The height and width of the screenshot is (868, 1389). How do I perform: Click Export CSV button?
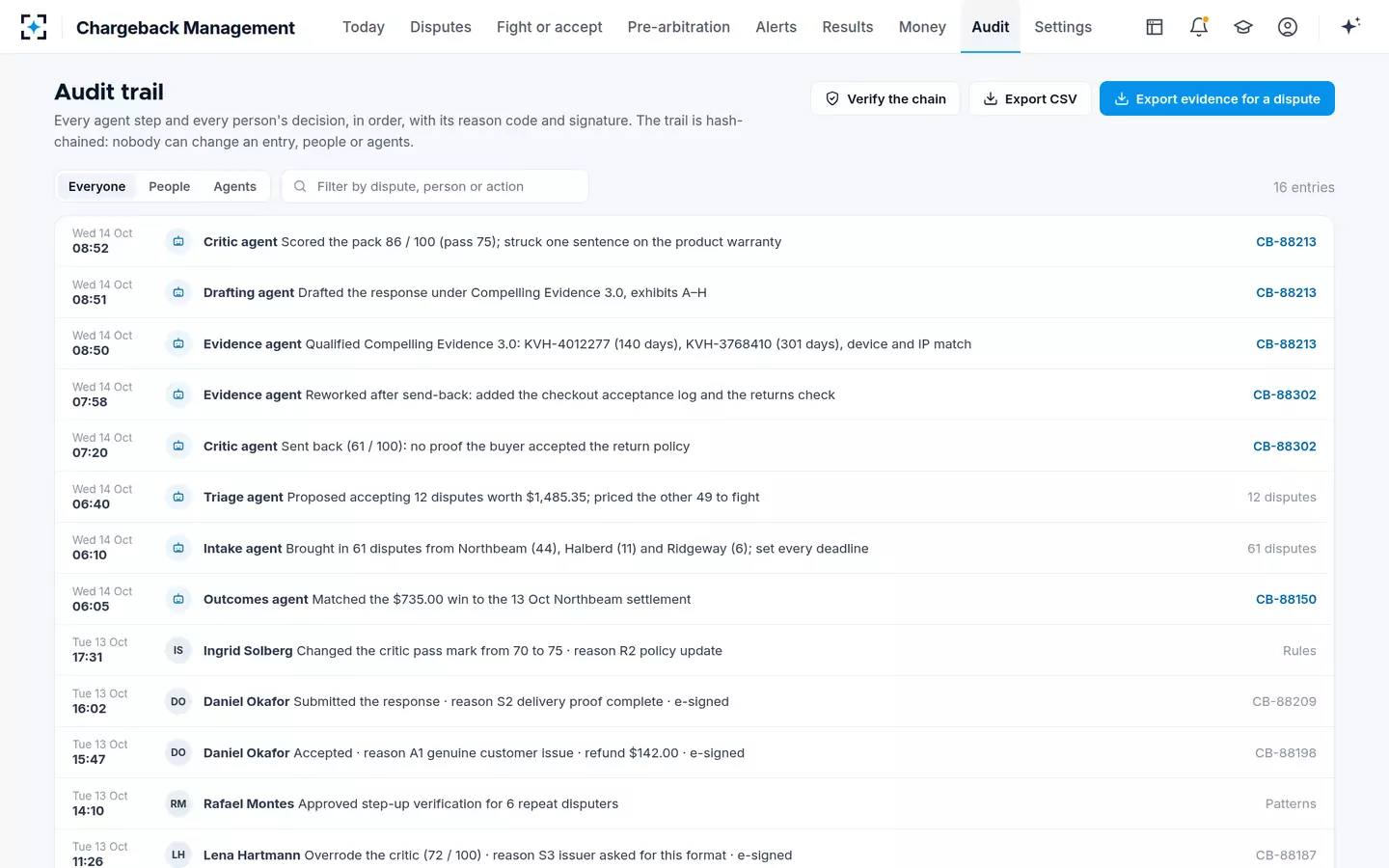point(1030,98)
